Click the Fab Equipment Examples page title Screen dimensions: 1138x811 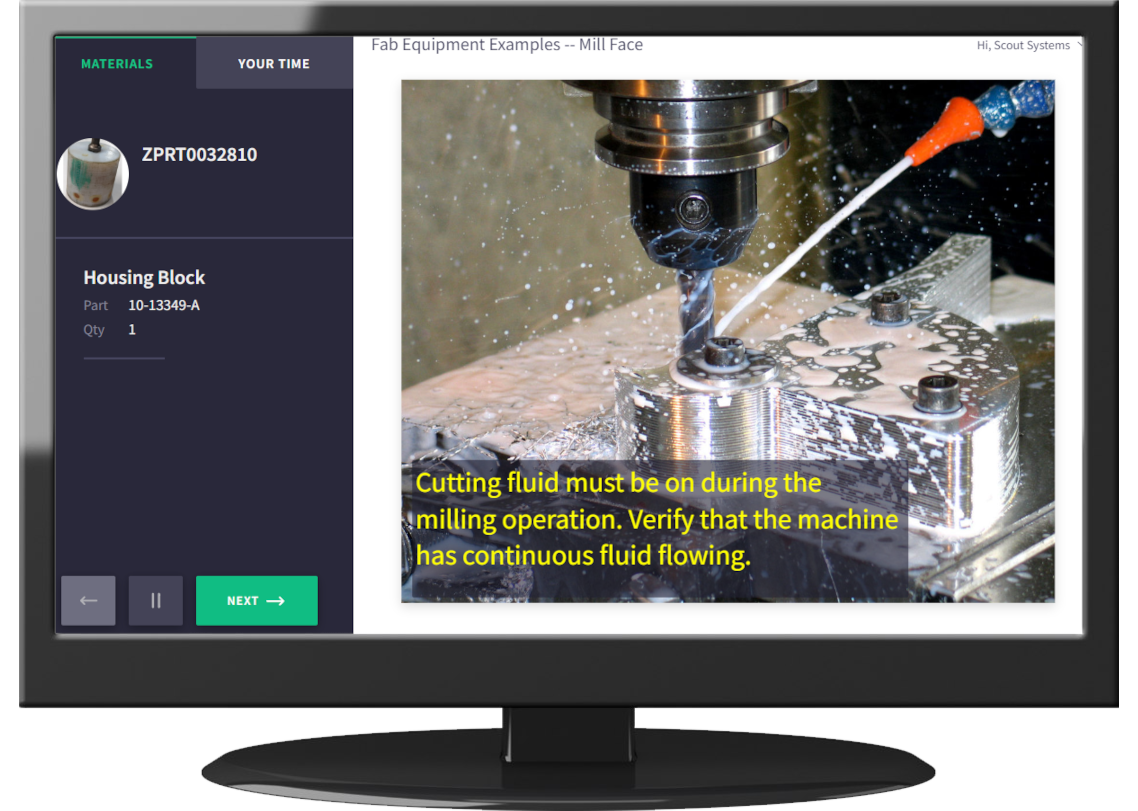click(x=506, y=45)
